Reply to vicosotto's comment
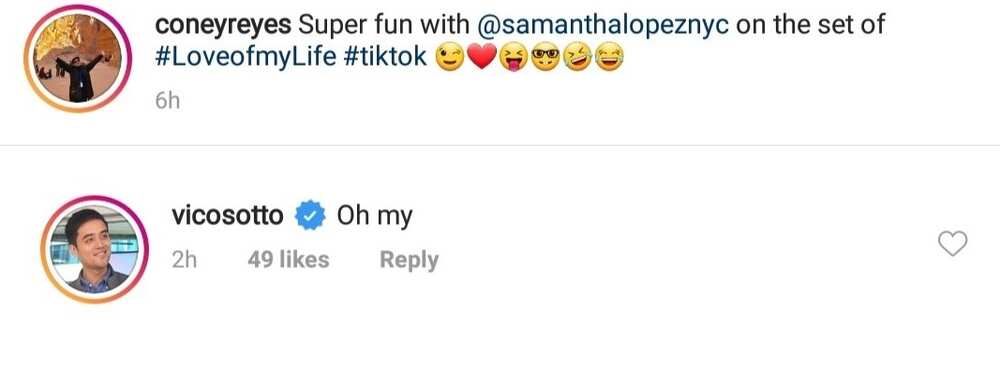The height and width of the screenshot is (367, 1000). tap(409, 260)
